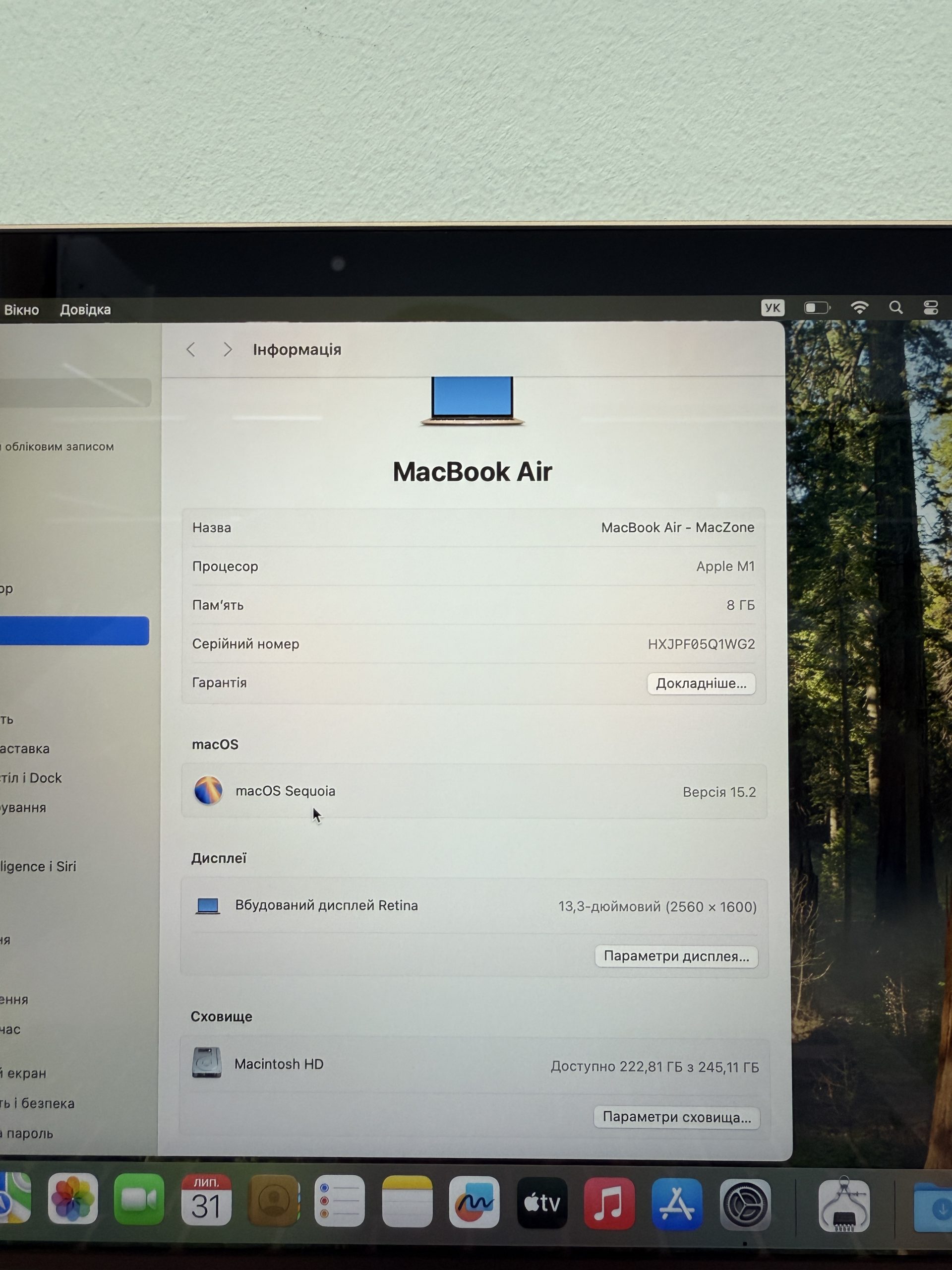Image resolution: width=952 pixels, height=1270 pixels.
Task: Click the macOS Sequoia logo icon
Action: coord(208,791)
